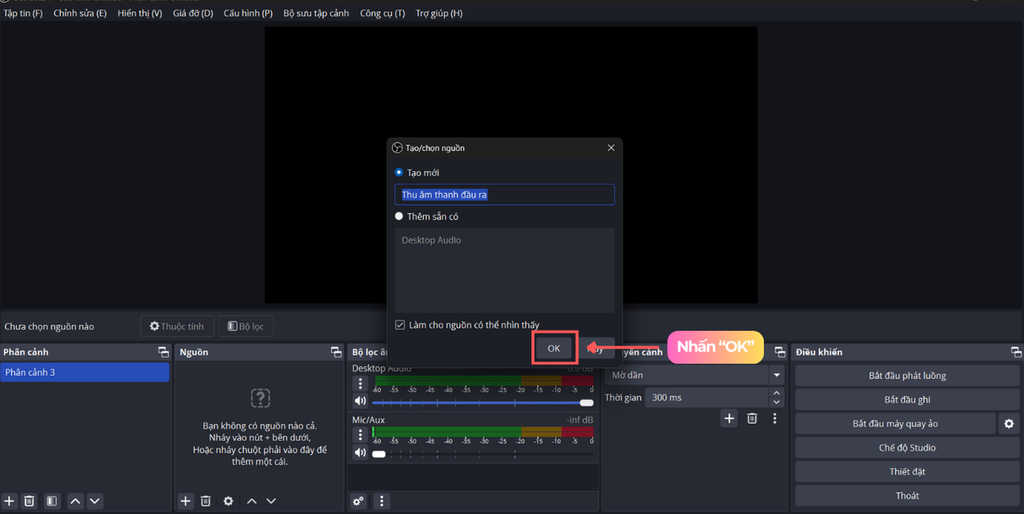Open source properties gear in Nguồn panel toolbar

pos(228,501)
